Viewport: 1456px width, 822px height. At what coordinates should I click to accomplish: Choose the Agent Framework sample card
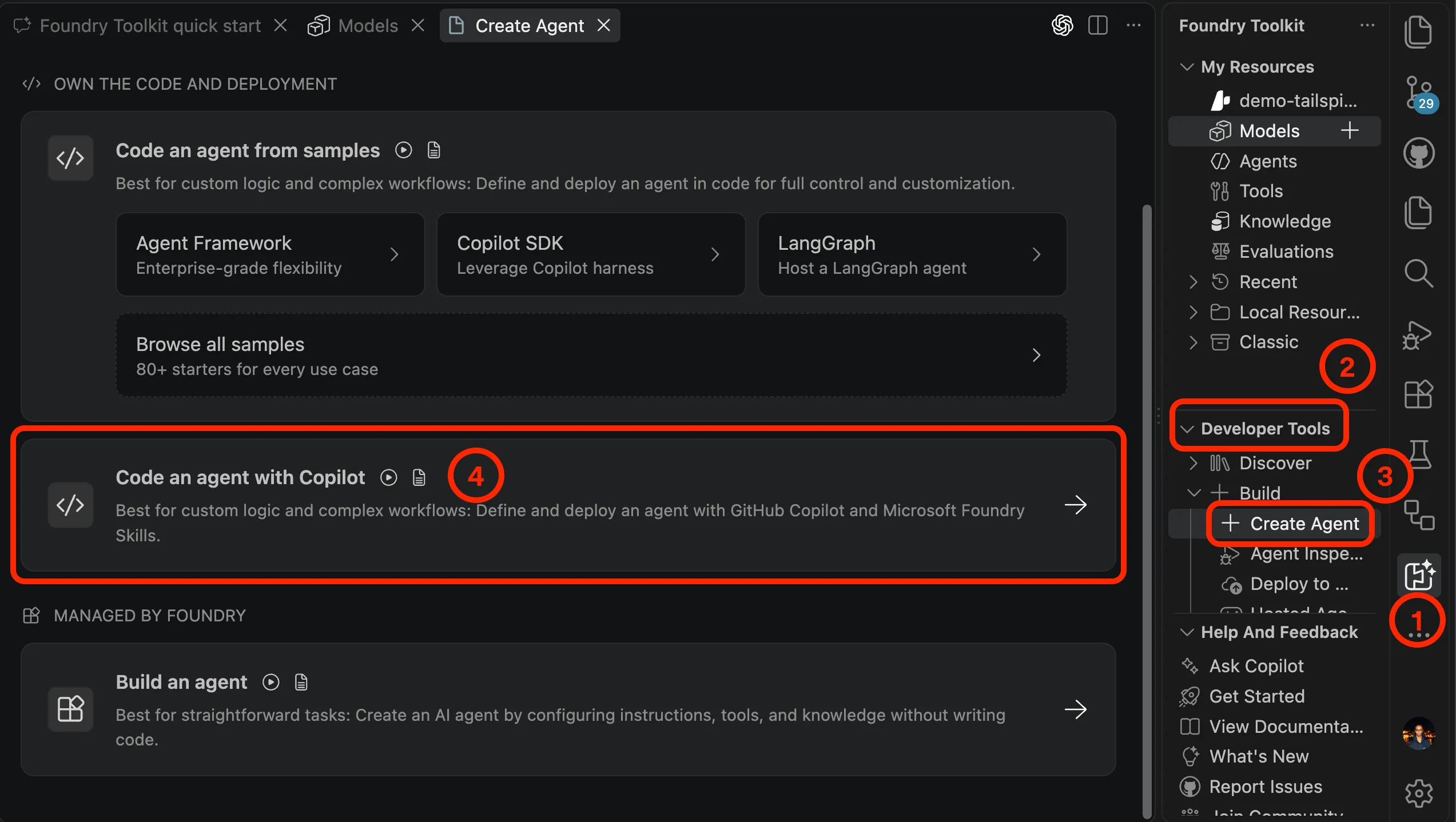[x=270, y=254]
